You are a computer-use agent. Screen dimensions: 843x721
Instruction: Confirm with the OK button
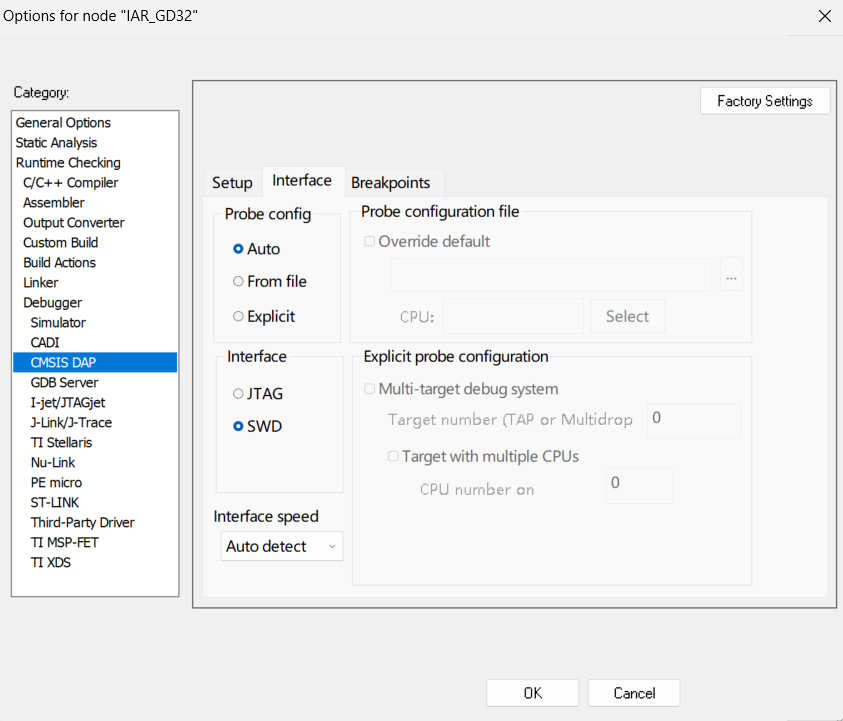[532, 693]
